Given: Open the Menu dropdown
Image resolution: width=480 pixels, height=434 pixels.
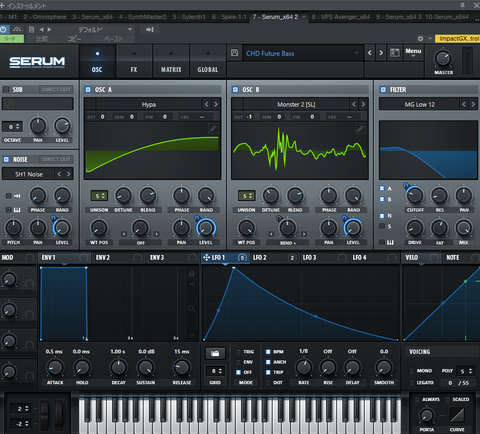Looking at the screenshot, I should [x=413, y=53].
